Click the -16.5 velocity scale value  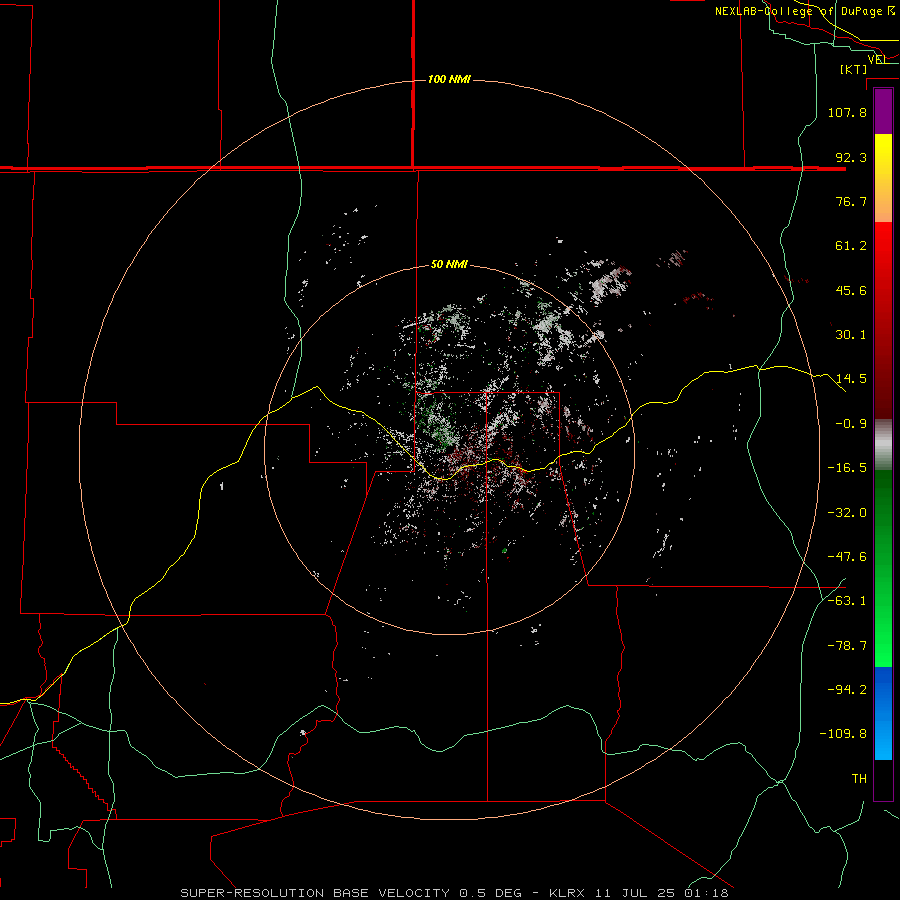847,468
